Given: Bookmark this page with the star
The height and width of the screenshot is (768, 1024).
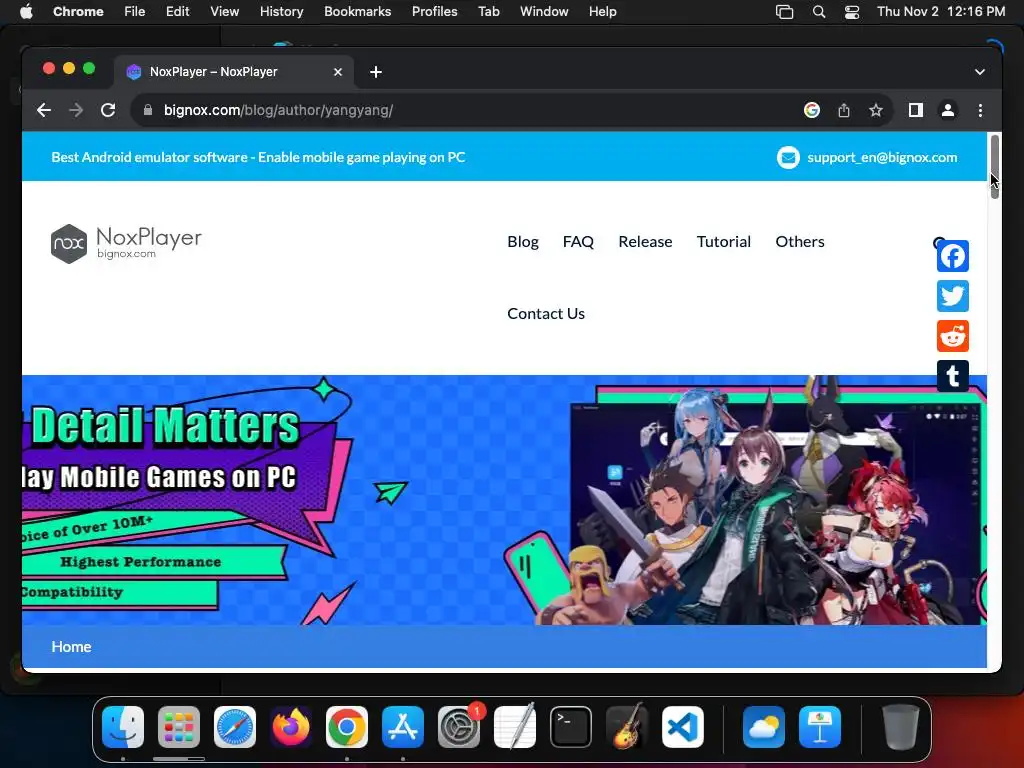Looking at the screenshot, I should (x=876, y=110).
